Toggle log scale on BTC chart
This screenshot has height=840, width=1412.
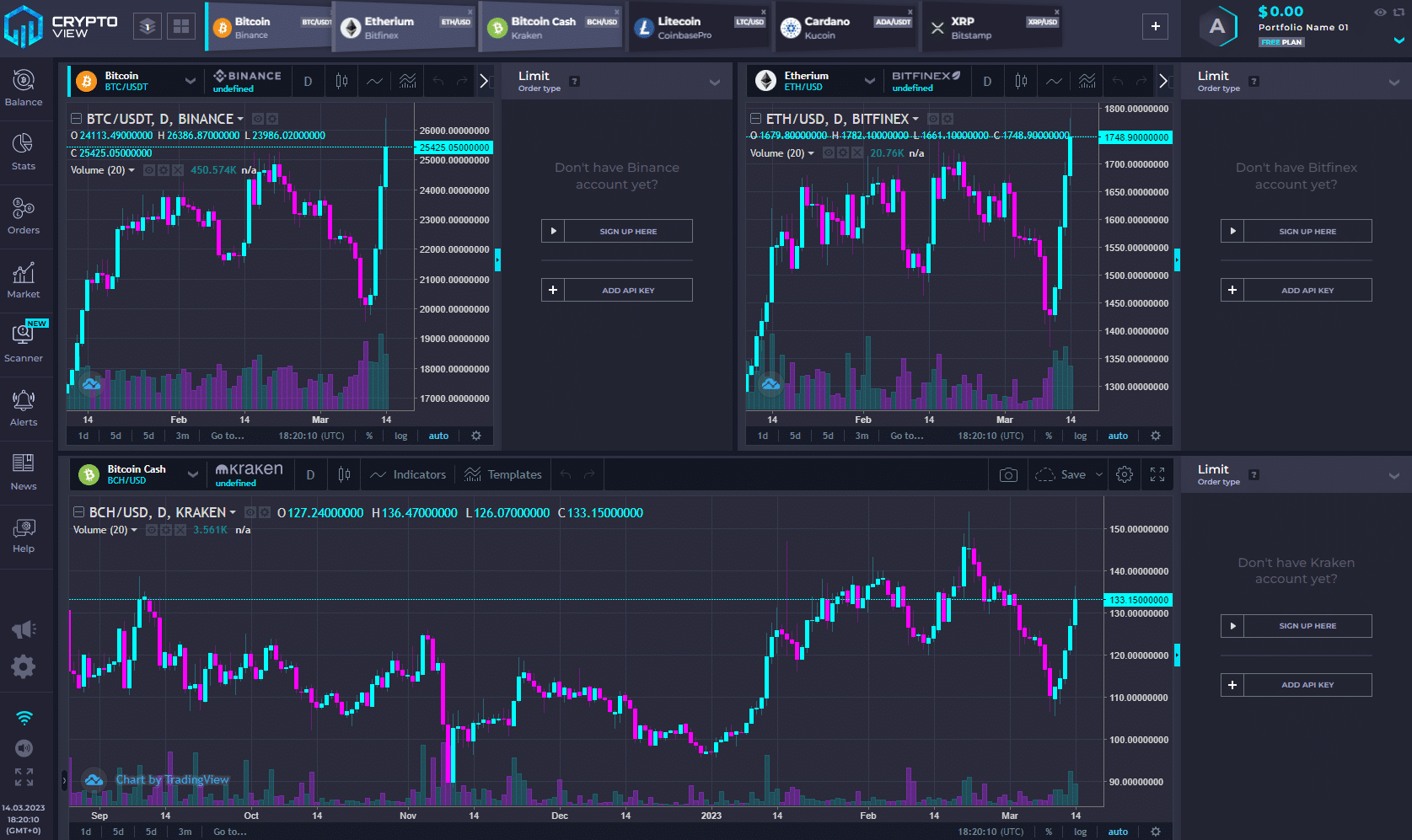(x=401, y=436)
